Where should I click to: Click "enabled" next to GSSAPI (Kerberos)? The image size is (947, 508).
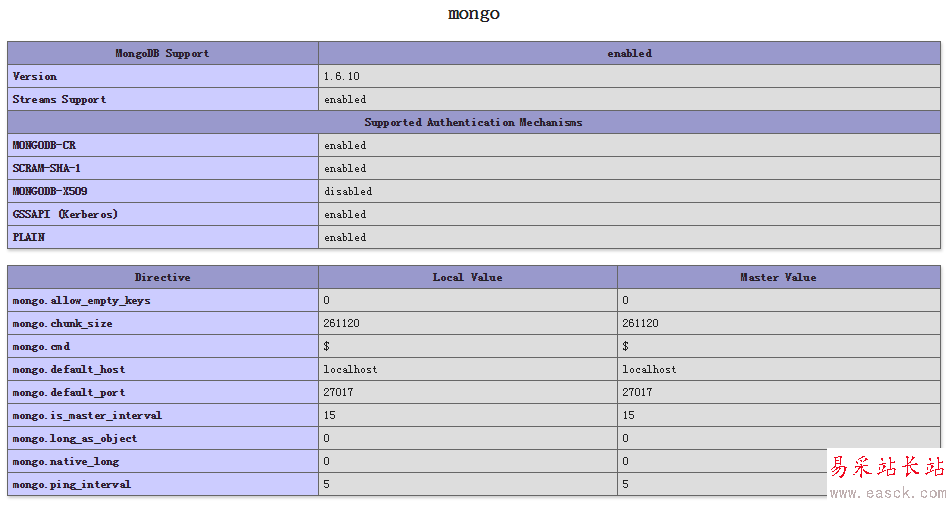345,214
